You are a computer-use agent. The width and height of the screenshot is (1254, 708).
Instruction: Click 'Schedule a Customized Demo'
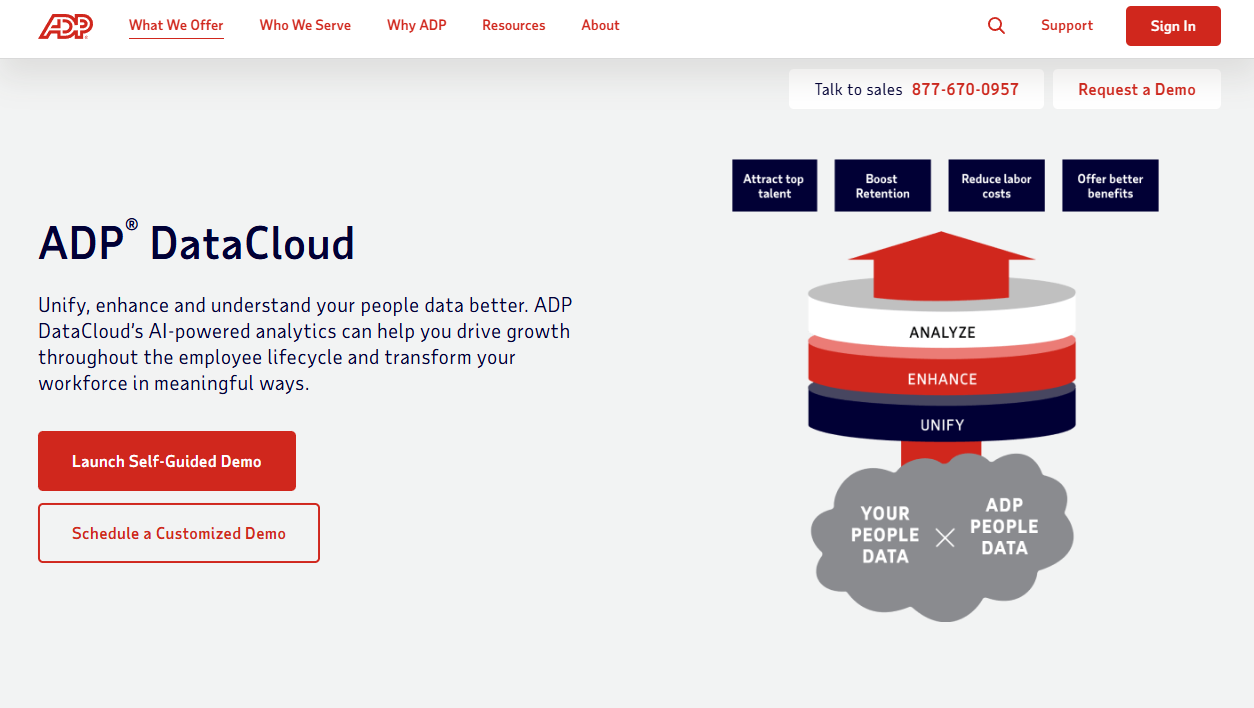point(178,532)
